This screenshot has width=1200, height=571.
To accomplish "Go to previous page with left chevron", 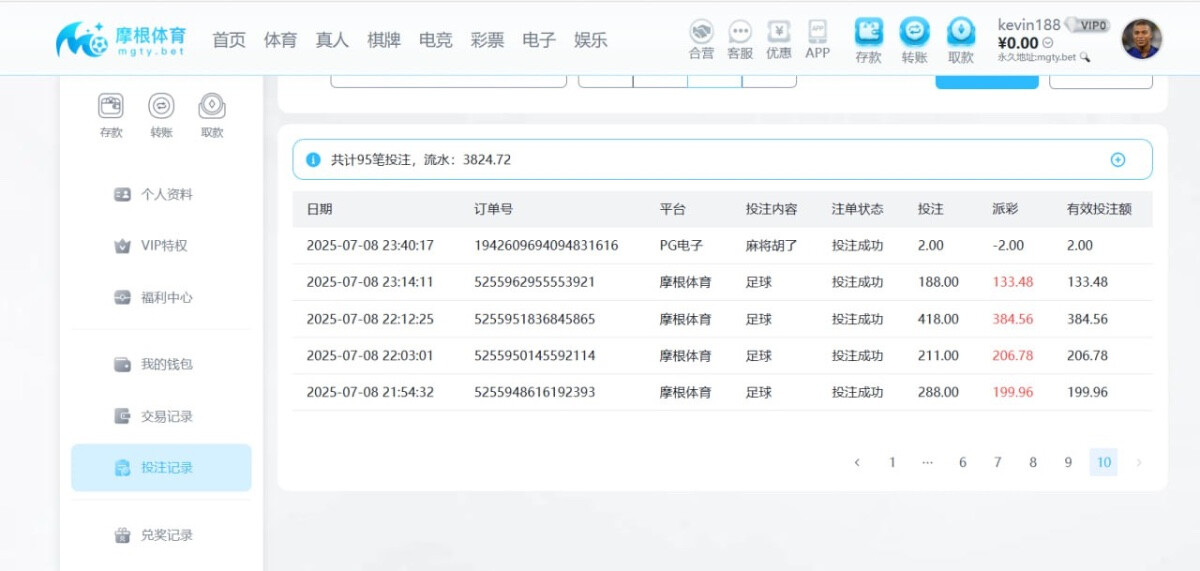I will pos(857,462).
